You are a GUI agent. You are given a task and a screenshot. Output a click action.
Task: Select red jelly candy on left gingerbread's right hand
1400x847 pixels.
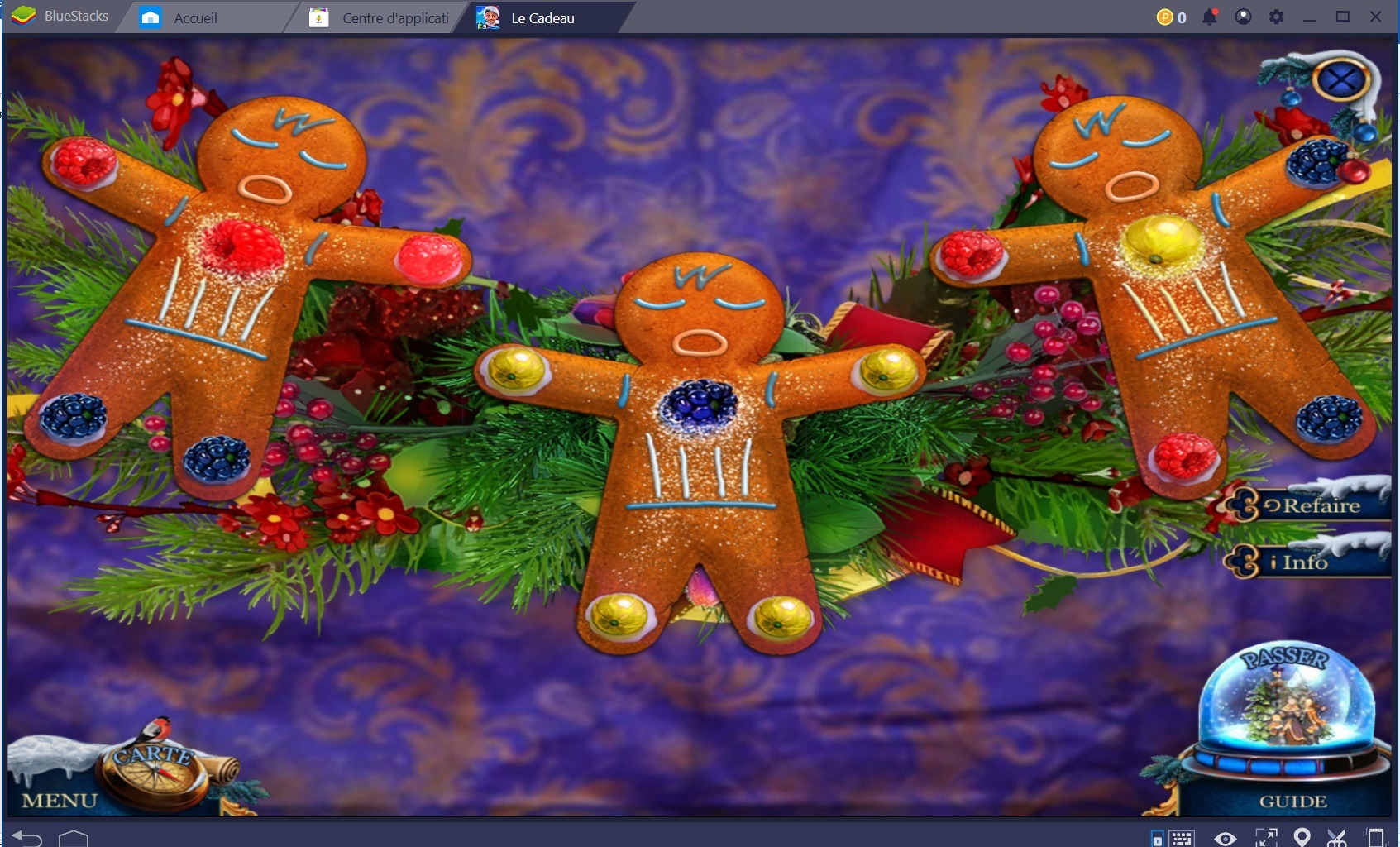click(431, 258)
